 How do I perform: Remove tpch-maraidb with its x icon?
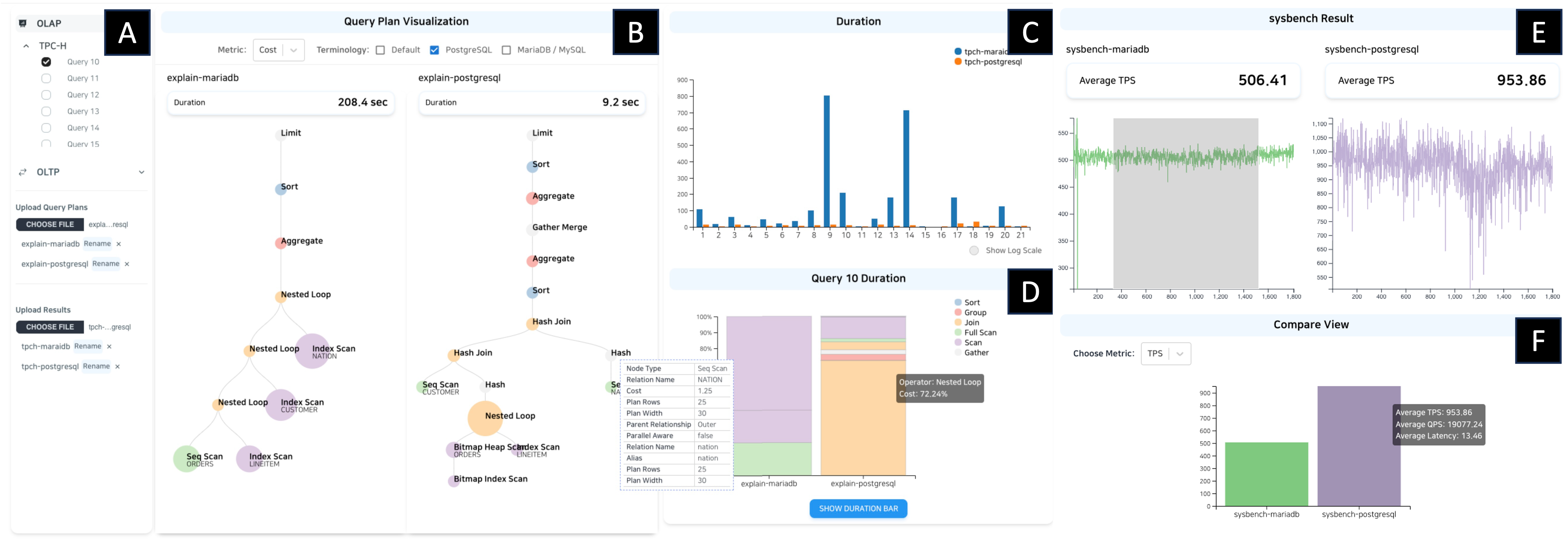point(109,347)
